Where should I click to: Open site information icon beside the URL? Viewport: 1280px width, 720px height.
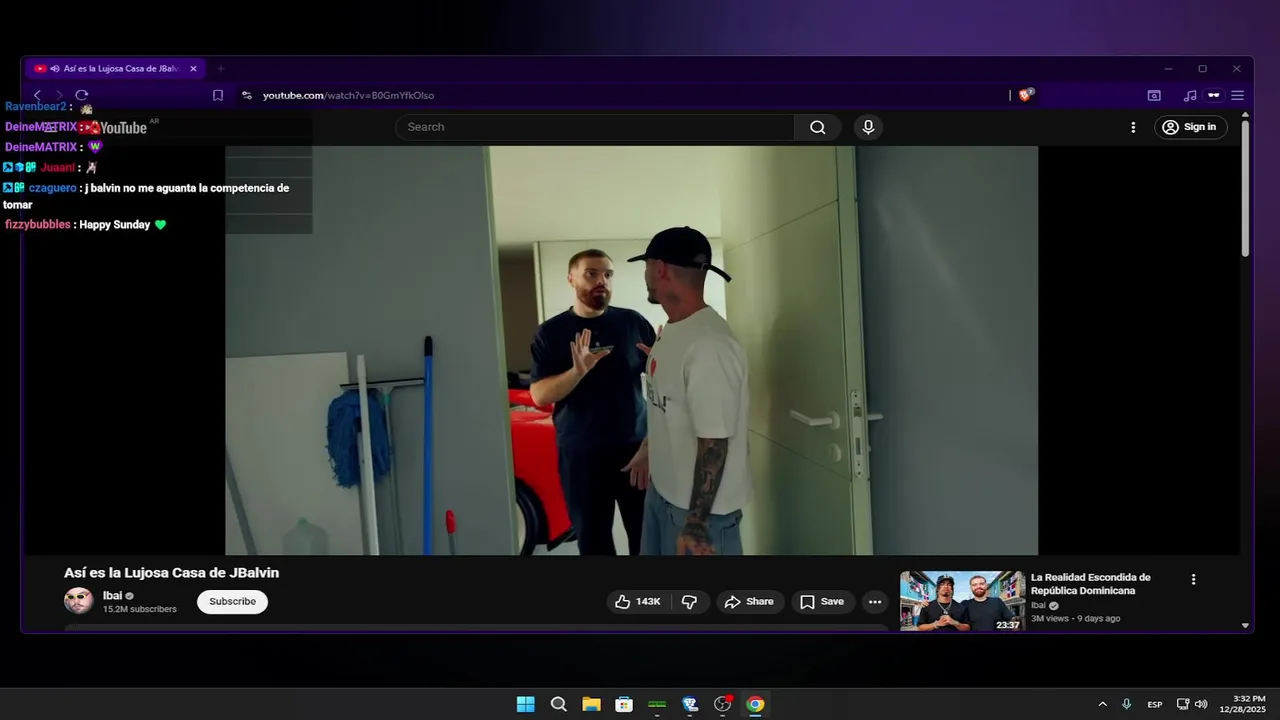pos(247,95)
